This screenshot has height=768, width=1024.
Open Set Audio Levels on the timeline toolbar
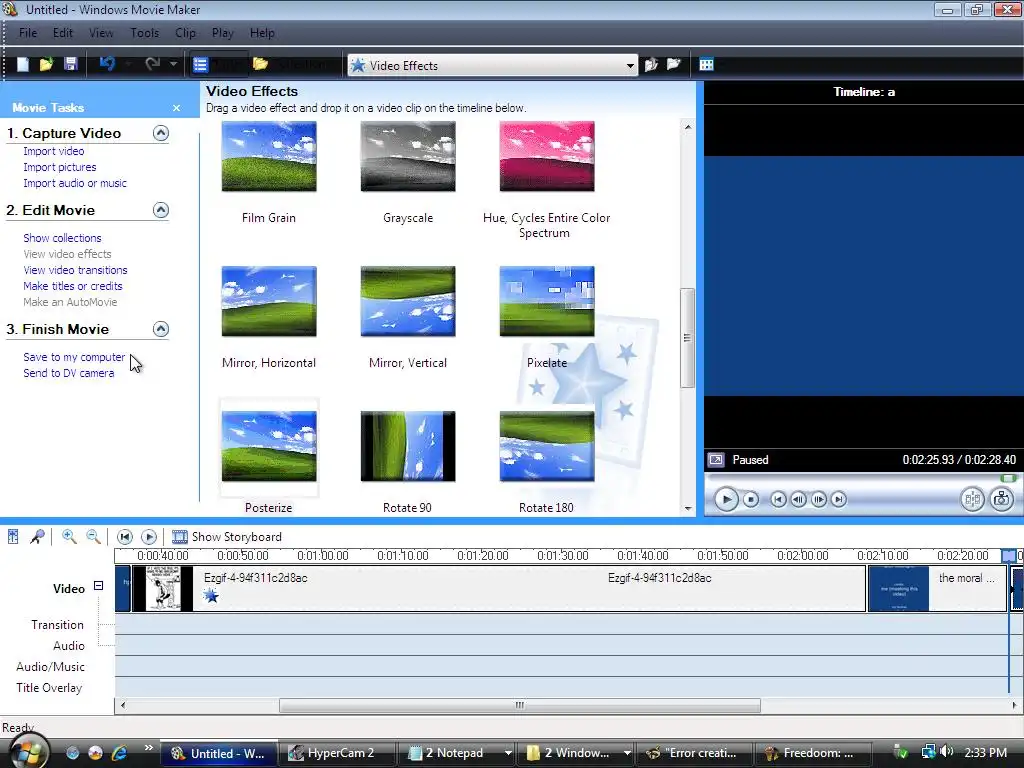pyautogui.click(x=13, y=537)
